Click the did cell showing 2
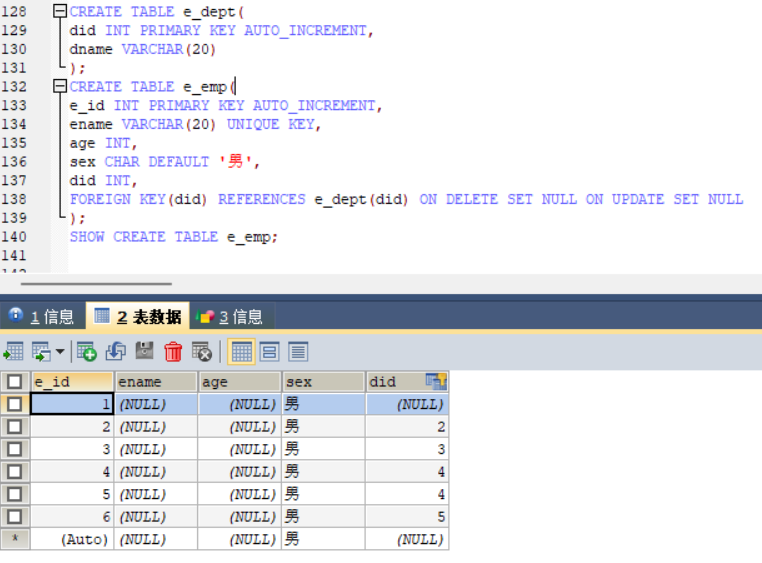The height and width of the screenshot is (563, 762). (407, 427)
